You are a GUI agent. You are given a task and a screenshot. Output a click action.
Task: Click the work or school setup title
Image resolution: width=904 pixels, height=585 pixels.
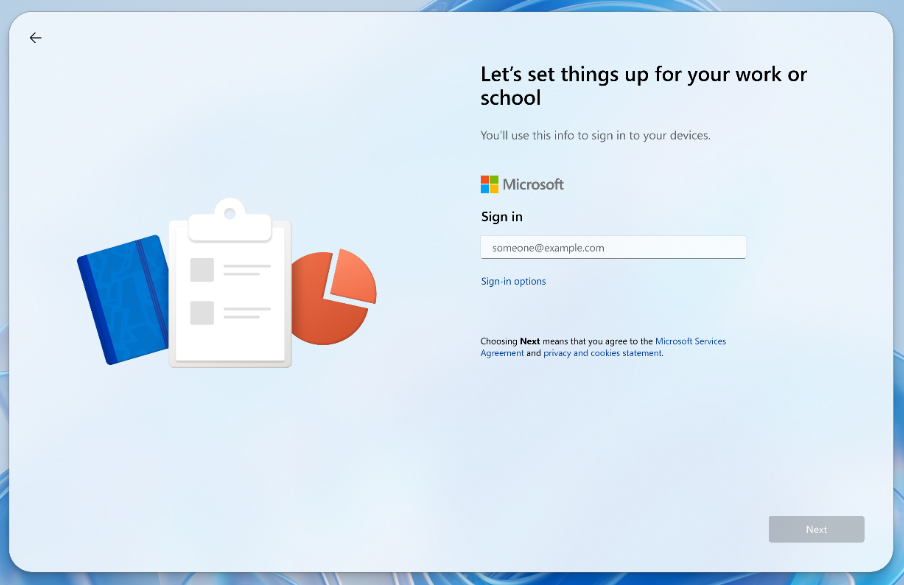click(x=643, y=86)
